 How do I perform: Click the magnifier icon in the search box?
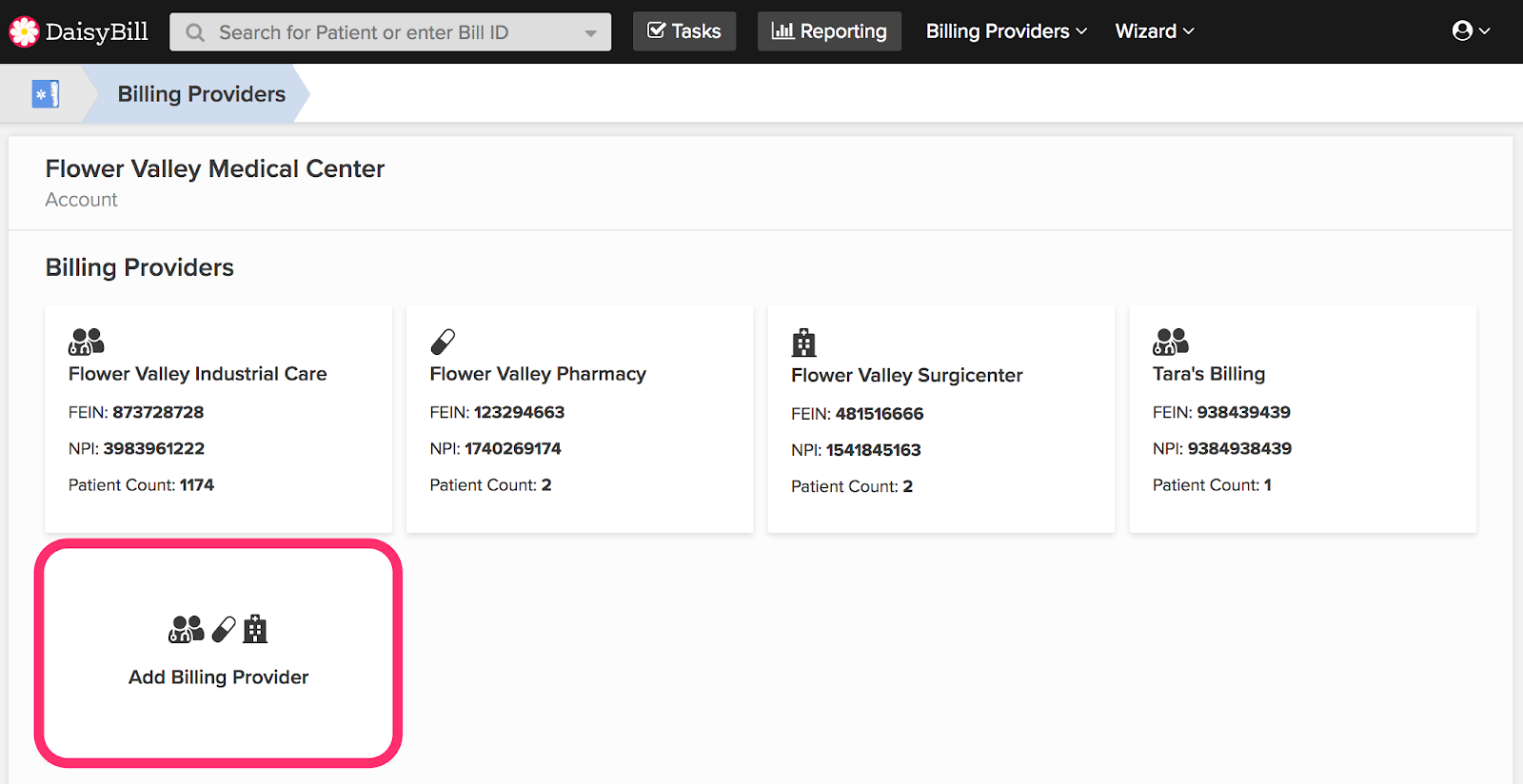coord(195,32)
